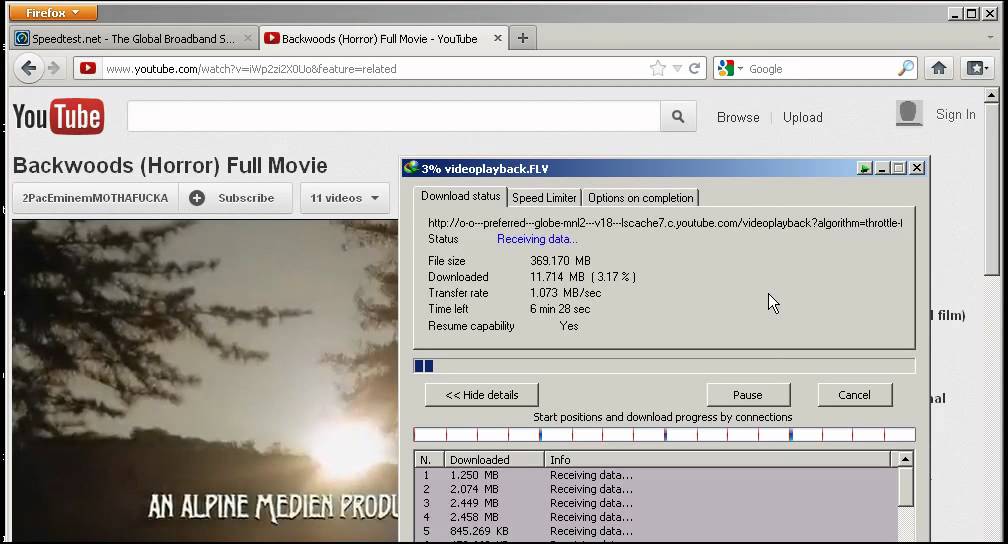Click the connections progress segment bar

pyautogui.click(x=664, y=435)
